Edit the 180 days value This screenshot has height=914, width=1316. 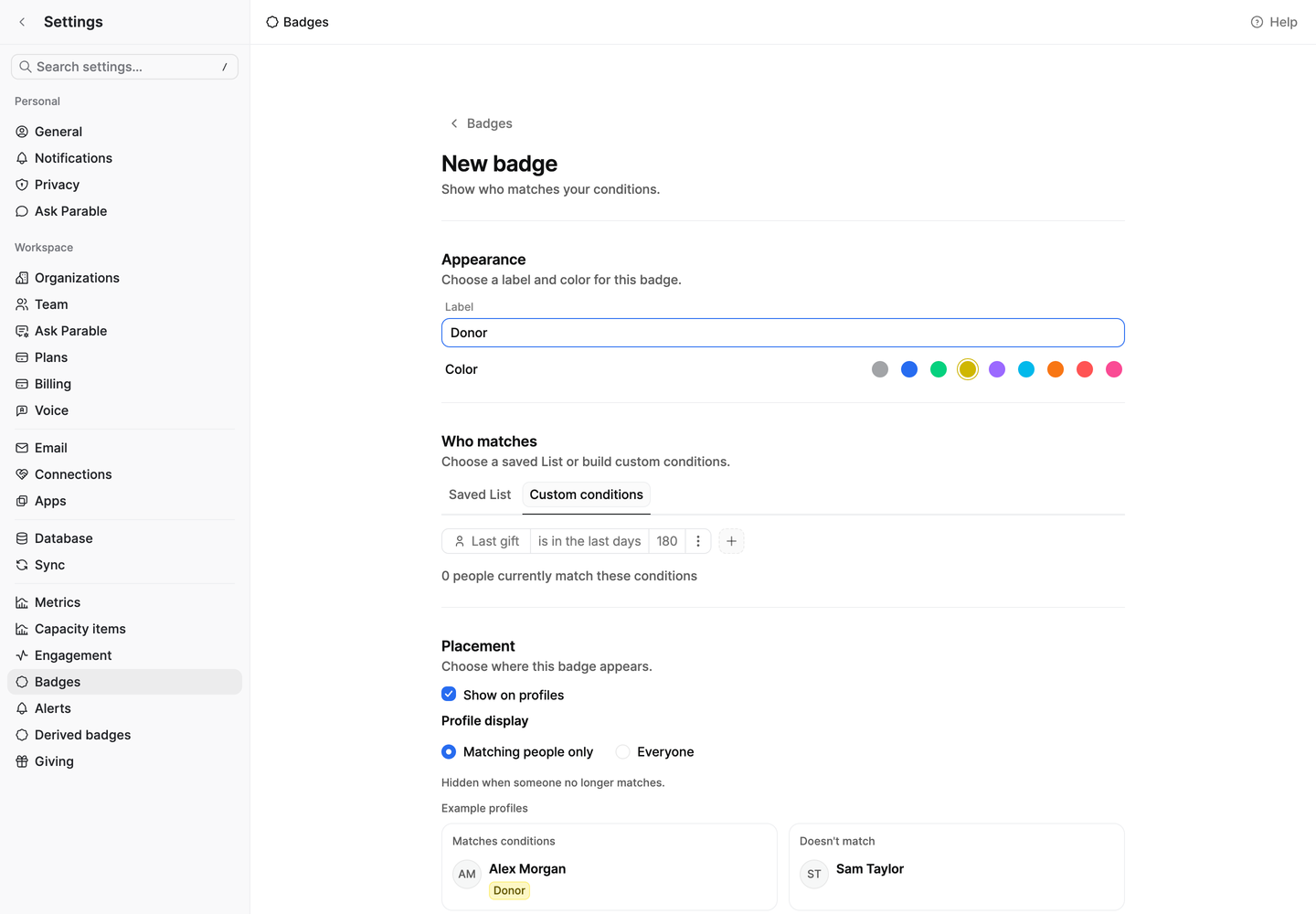[x=667, y=541]
